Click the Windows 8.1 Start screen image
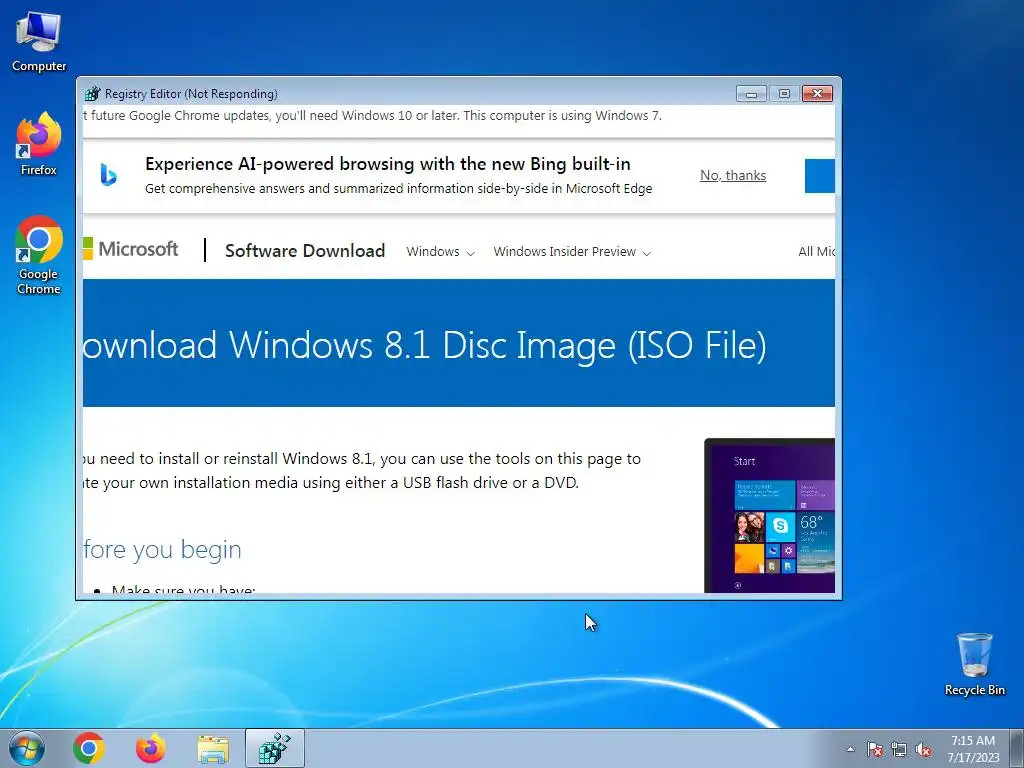Image resolution: width=1024 pixels, height=768 pixels. point(769,515)
